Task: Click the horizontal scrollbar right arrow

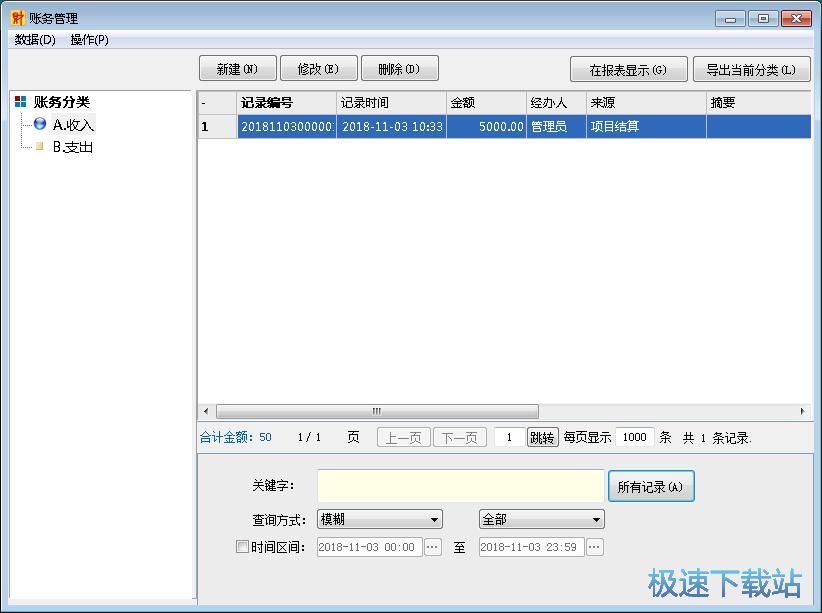Action: pos(802,411)
